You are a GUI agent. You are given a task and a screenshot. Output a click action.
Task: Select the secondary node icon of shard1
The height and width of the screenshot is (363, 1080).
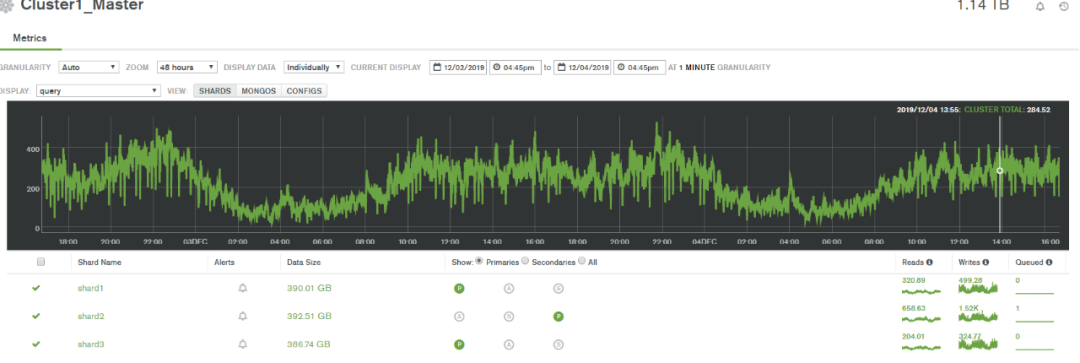click(559, 289)
